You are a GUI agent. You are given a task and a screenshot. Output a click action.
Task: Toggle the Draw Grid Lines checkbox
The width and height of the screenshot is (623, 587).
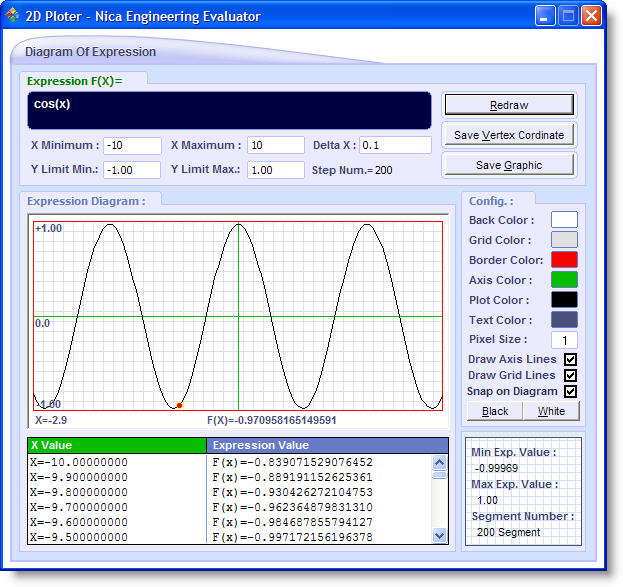[571, 375]
